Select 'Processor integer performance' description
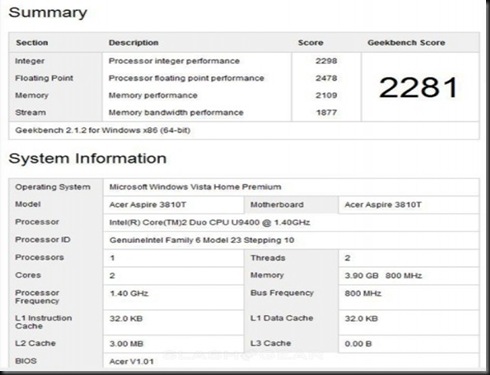Screen dimensions: 490x375 [174, 61]
